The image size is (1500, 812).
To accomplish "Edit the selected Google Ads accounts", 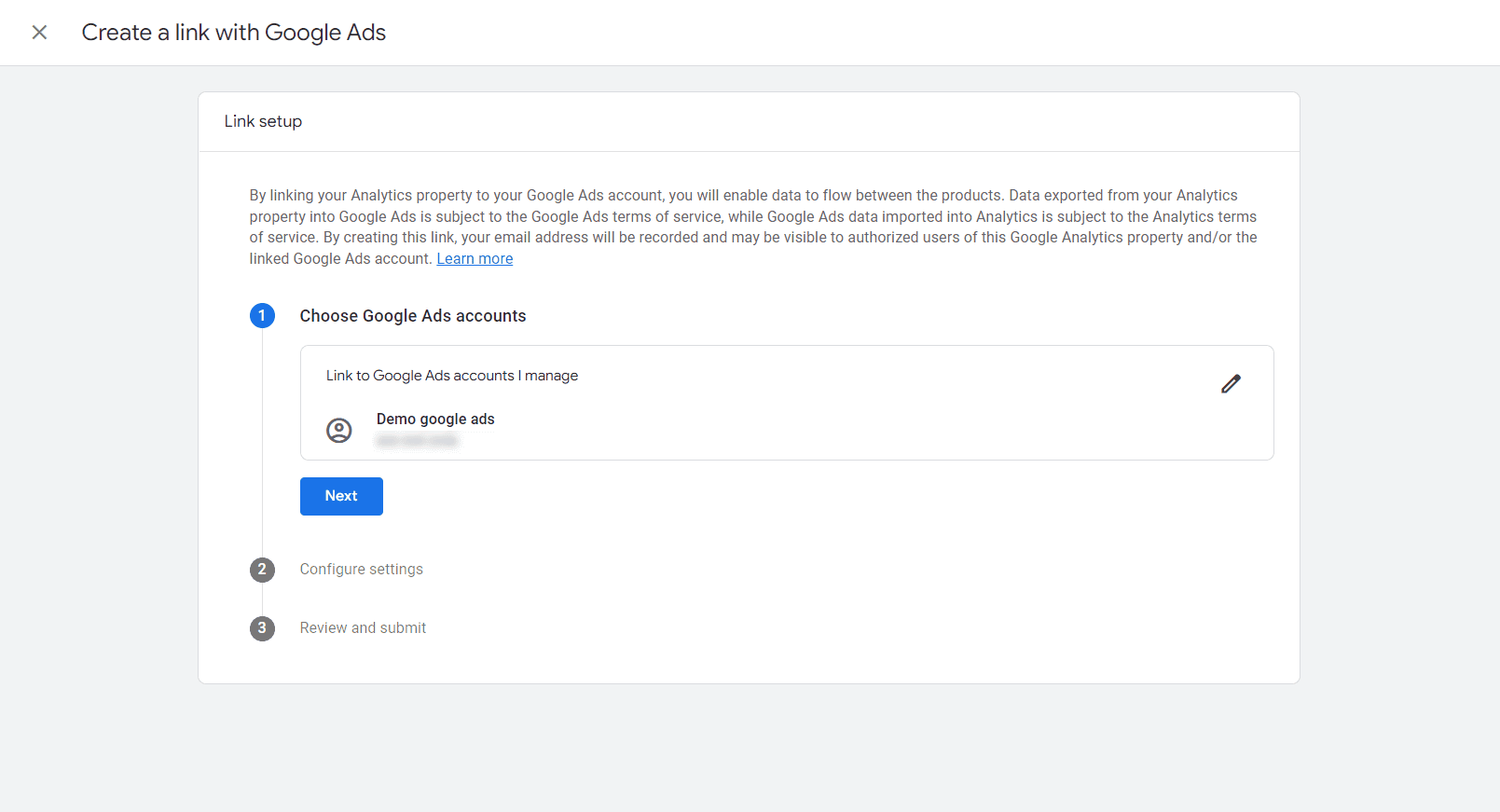I will click(1231, 384).
